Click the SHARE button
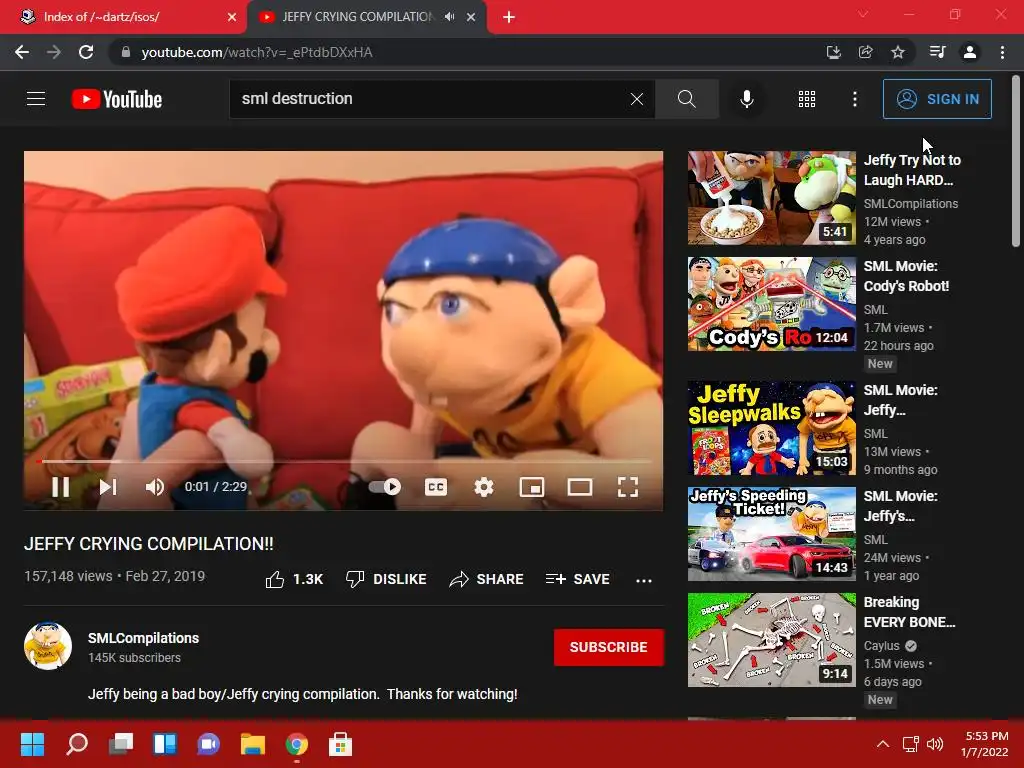The image size is (1024, 768). pyautogui.click(x=487, y=579)
